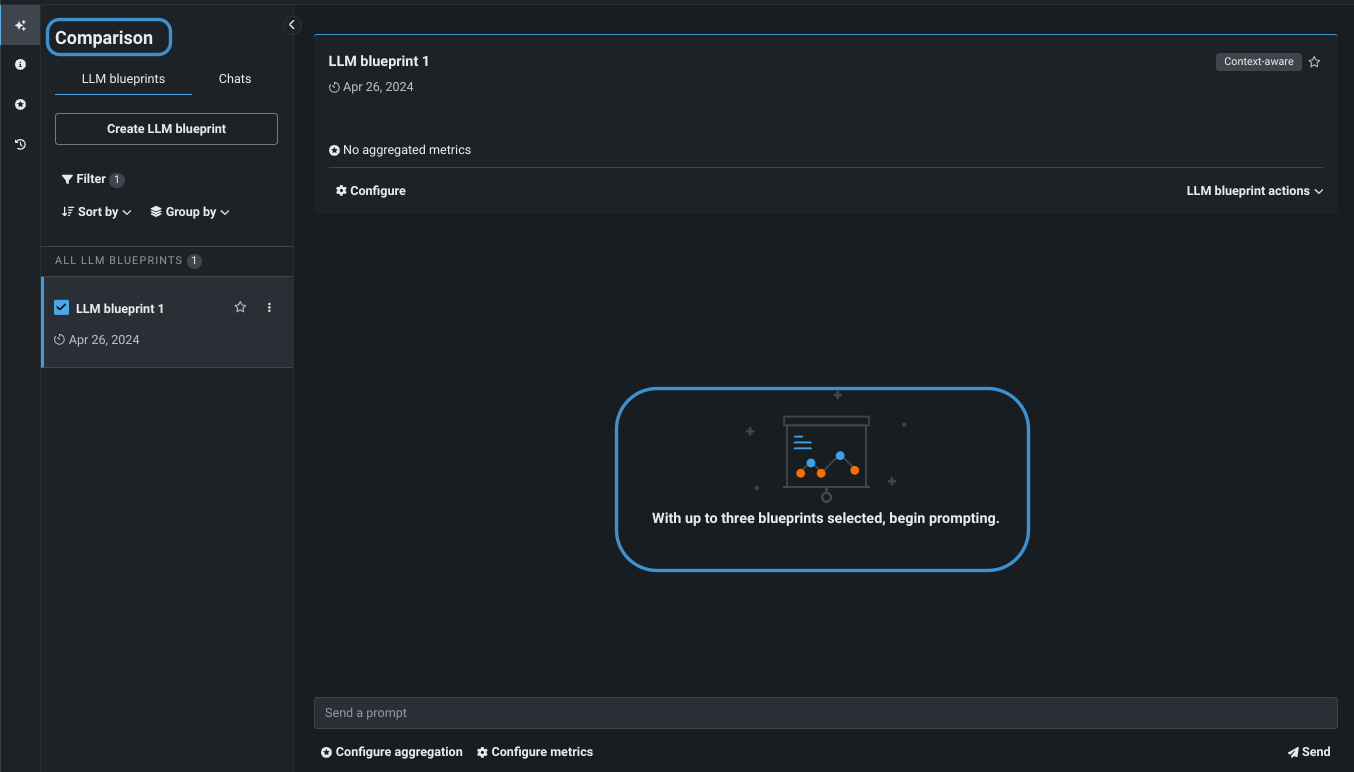Click the Send a prompt input field
The width and height of the screenshot is (1354, 772).
point(825,713)
